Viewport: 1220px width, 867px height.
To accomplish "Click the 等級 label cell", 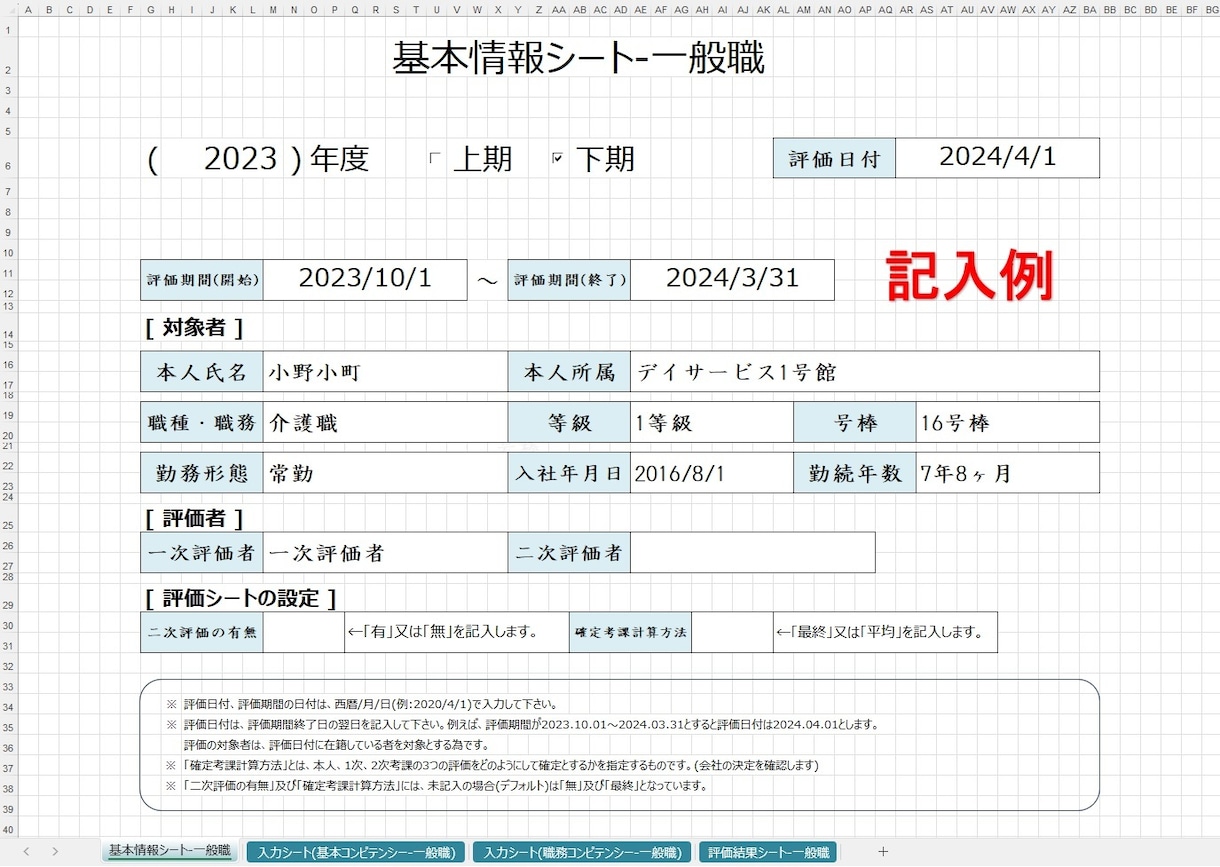I will click(x=569, y=422).
